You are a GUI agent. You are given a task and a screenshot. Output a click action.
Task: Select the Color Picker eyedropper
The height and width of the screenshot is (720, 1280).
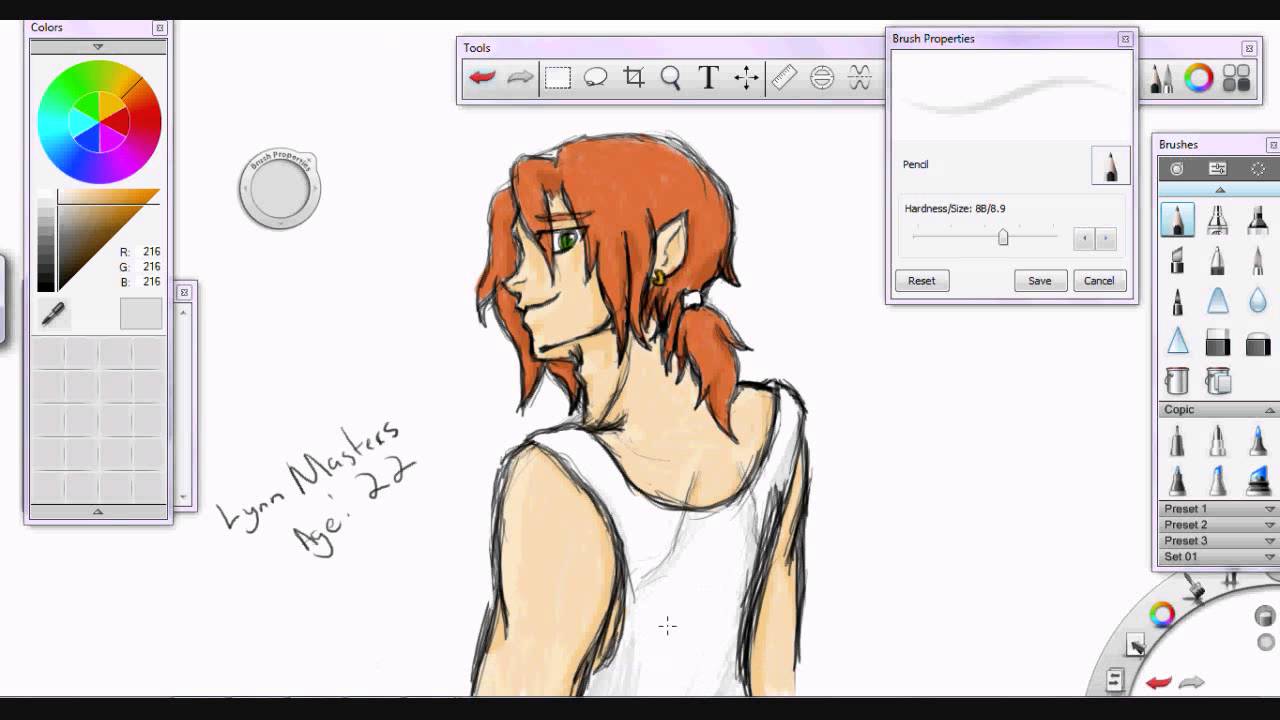[x=53, y=314]
